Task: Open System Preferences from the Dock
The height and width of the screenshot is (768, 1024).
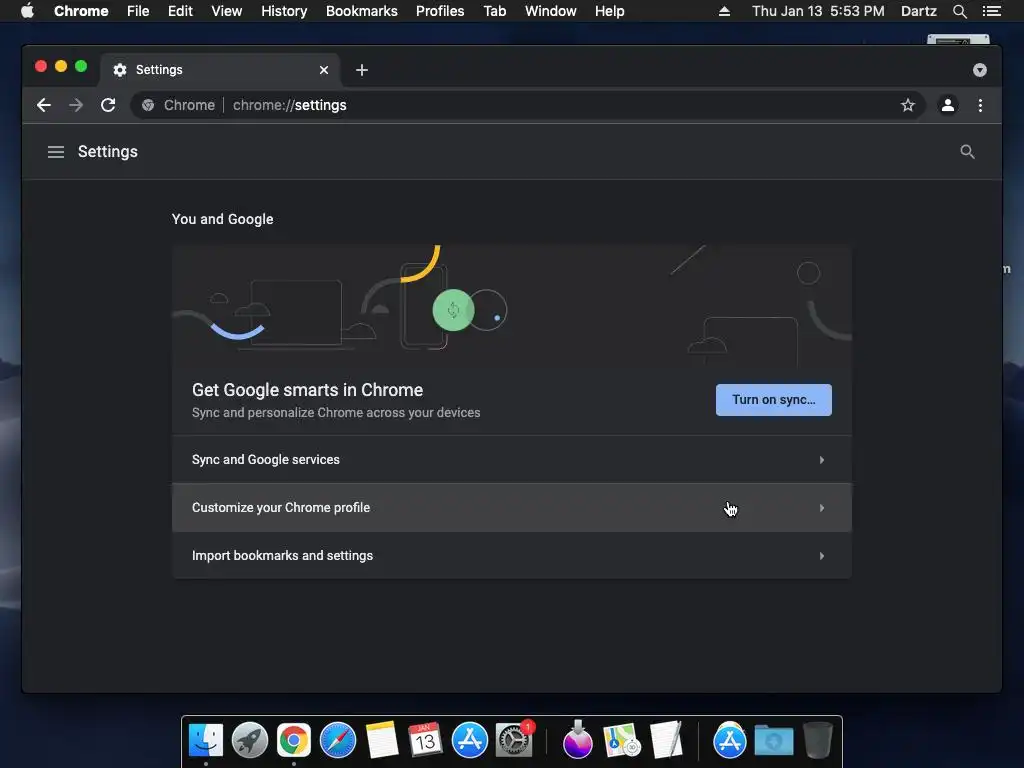Action: point(514,741)
